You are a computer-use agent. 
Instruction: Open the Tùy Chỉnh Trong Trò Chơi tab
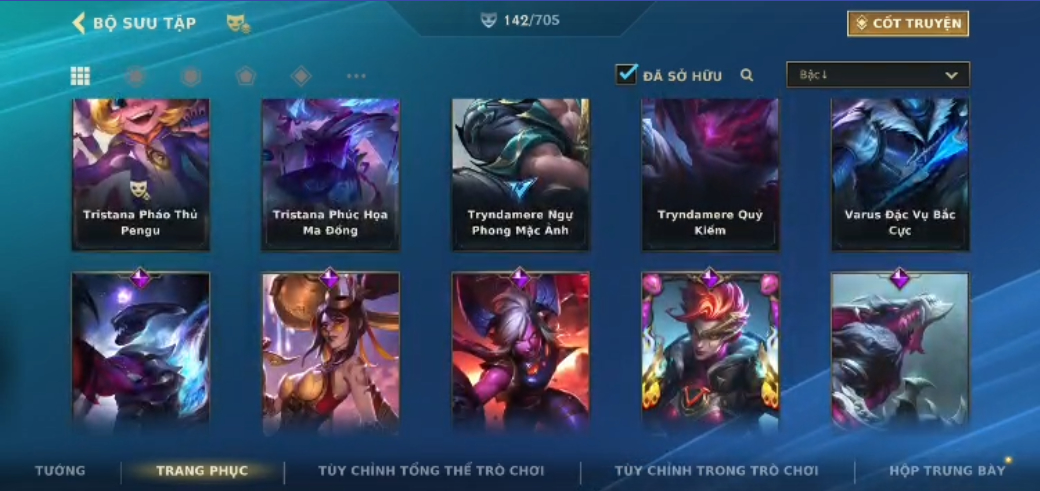tap(716, 471)
